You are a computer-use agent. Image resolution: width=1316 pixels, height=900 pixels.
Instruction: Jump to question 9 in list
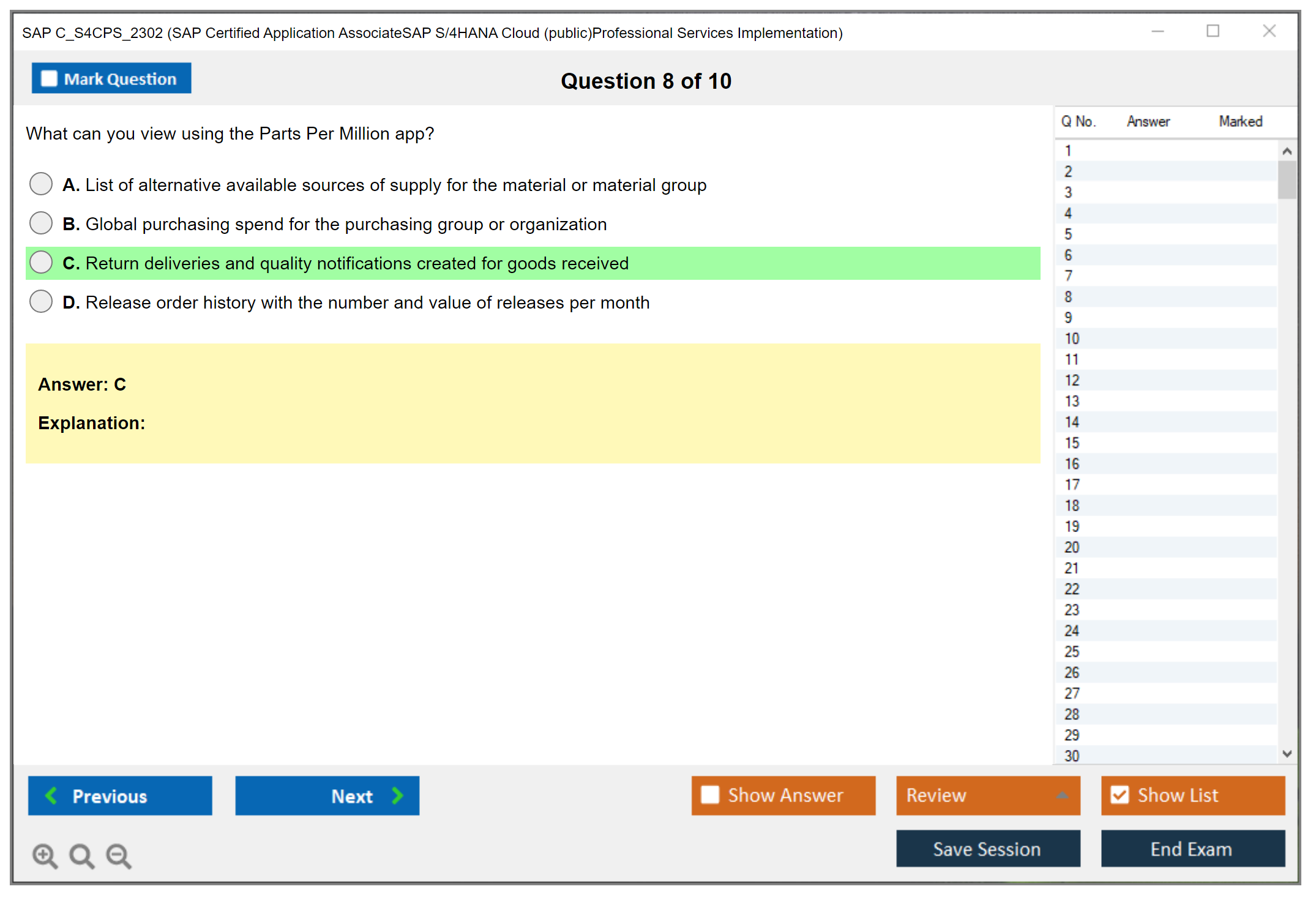click(1069, 318)
